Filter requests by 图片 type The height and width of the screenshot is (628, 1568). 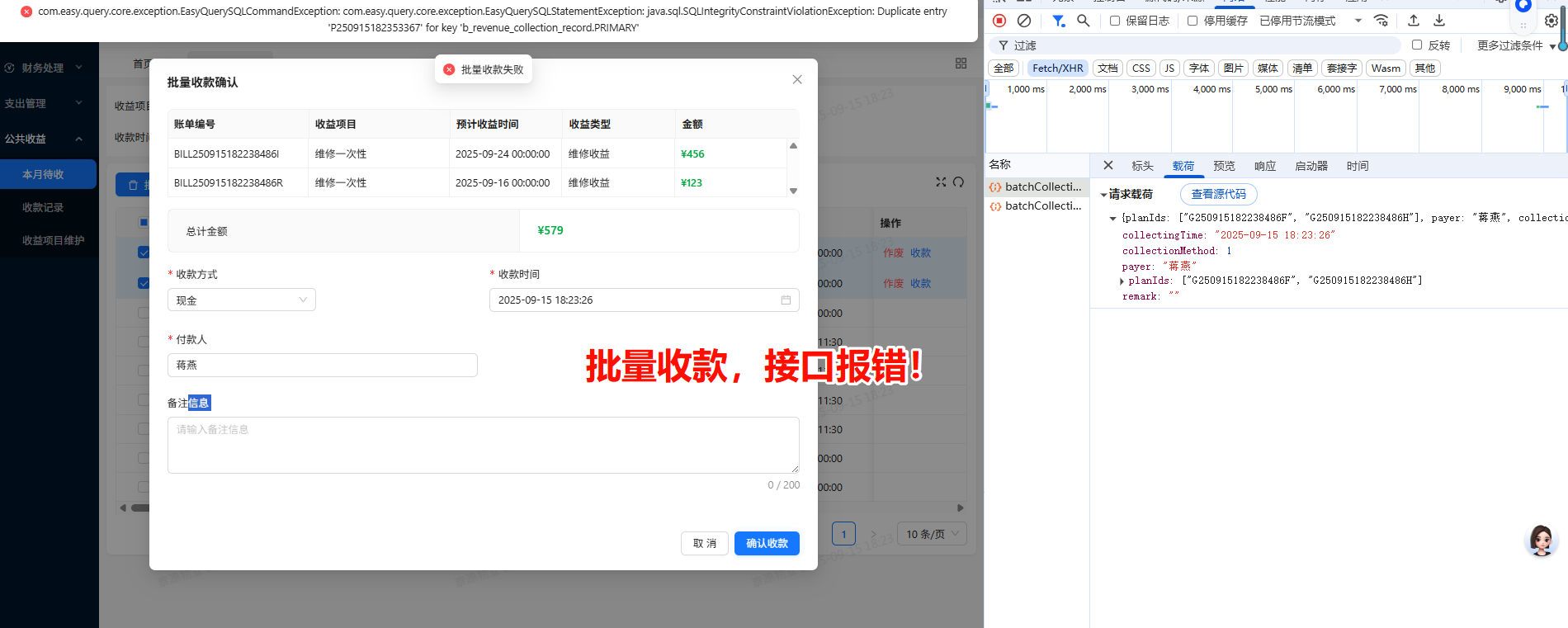(1234, 68)
